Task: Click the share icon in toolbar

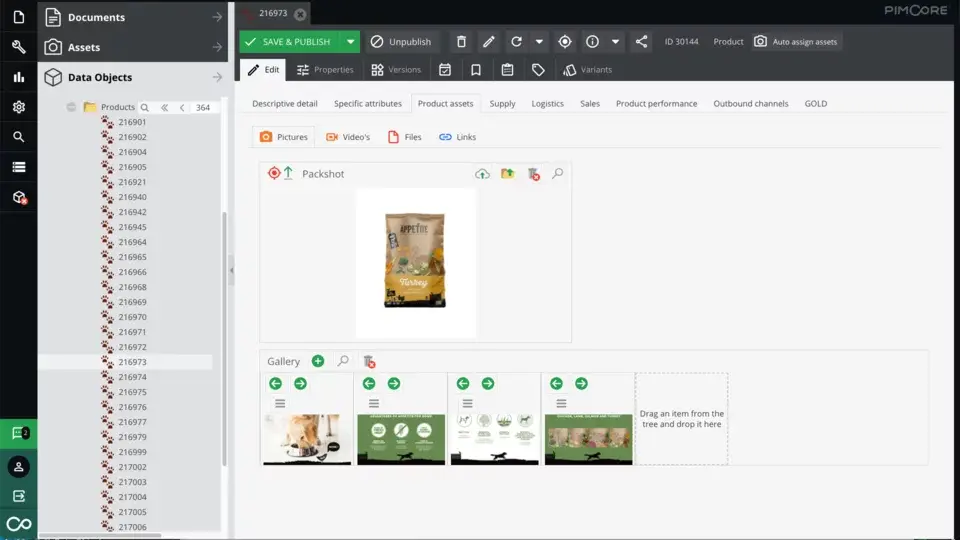Action: 641,42
